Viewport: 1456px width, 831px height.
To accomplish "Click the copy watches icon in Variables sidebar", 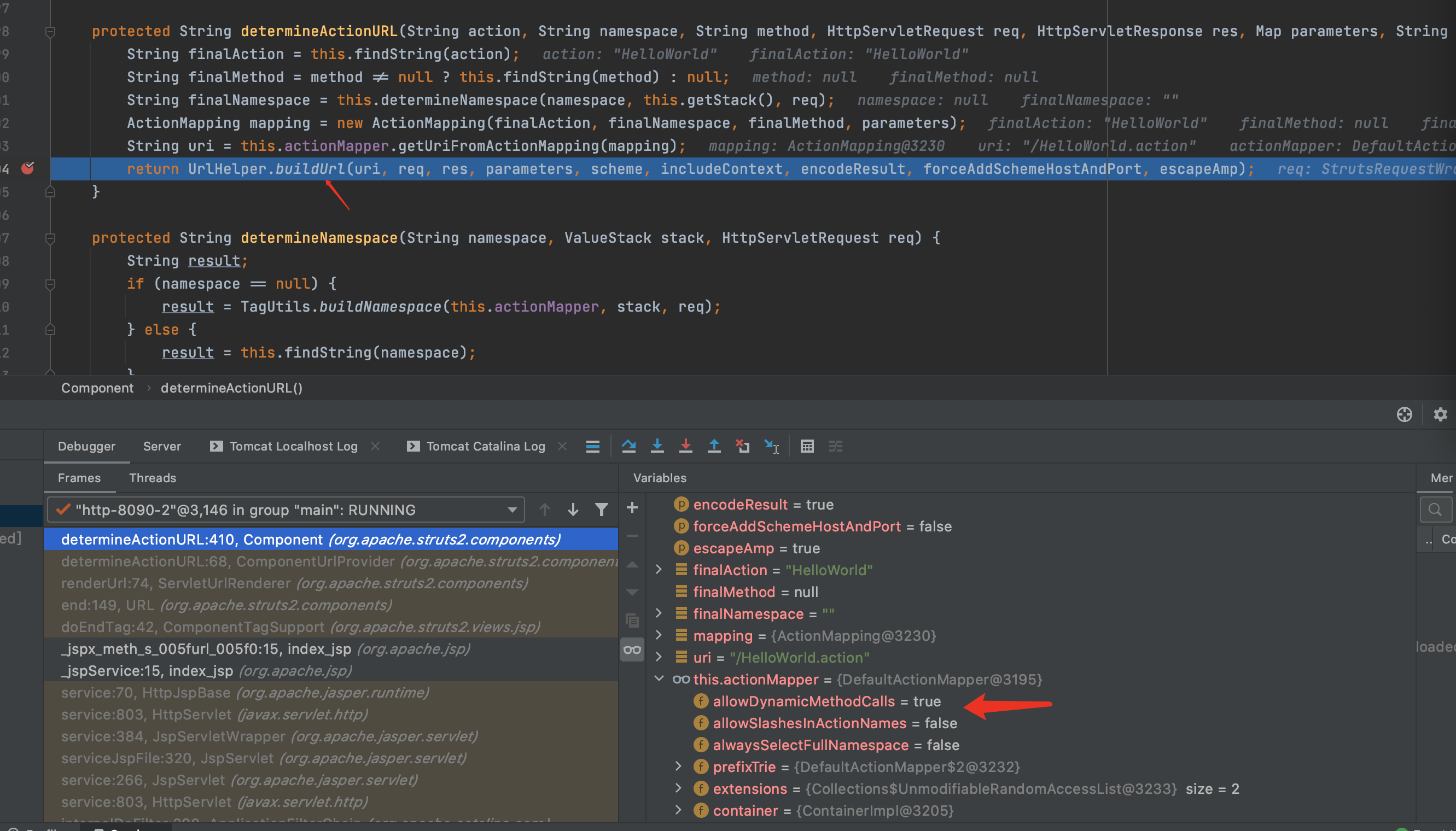I will [632, 621].
